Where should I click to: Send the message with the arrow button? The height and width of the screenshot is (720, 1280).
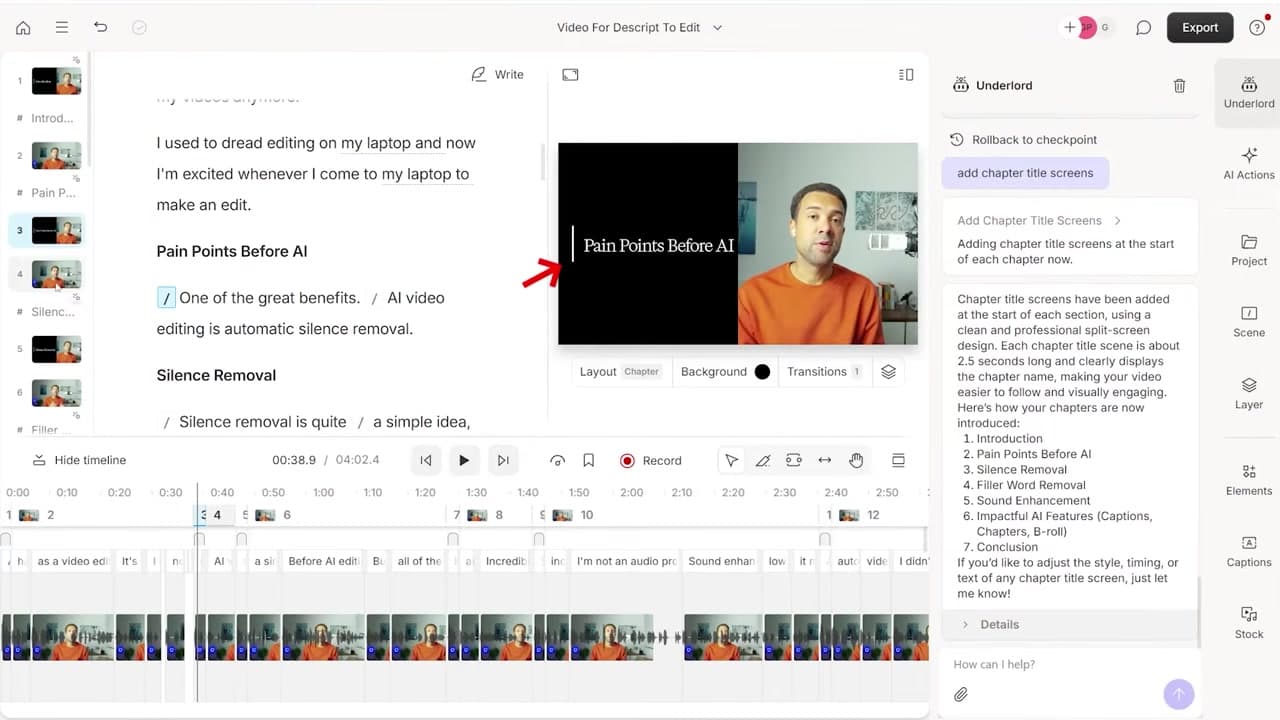click(x=1179, y=694)
